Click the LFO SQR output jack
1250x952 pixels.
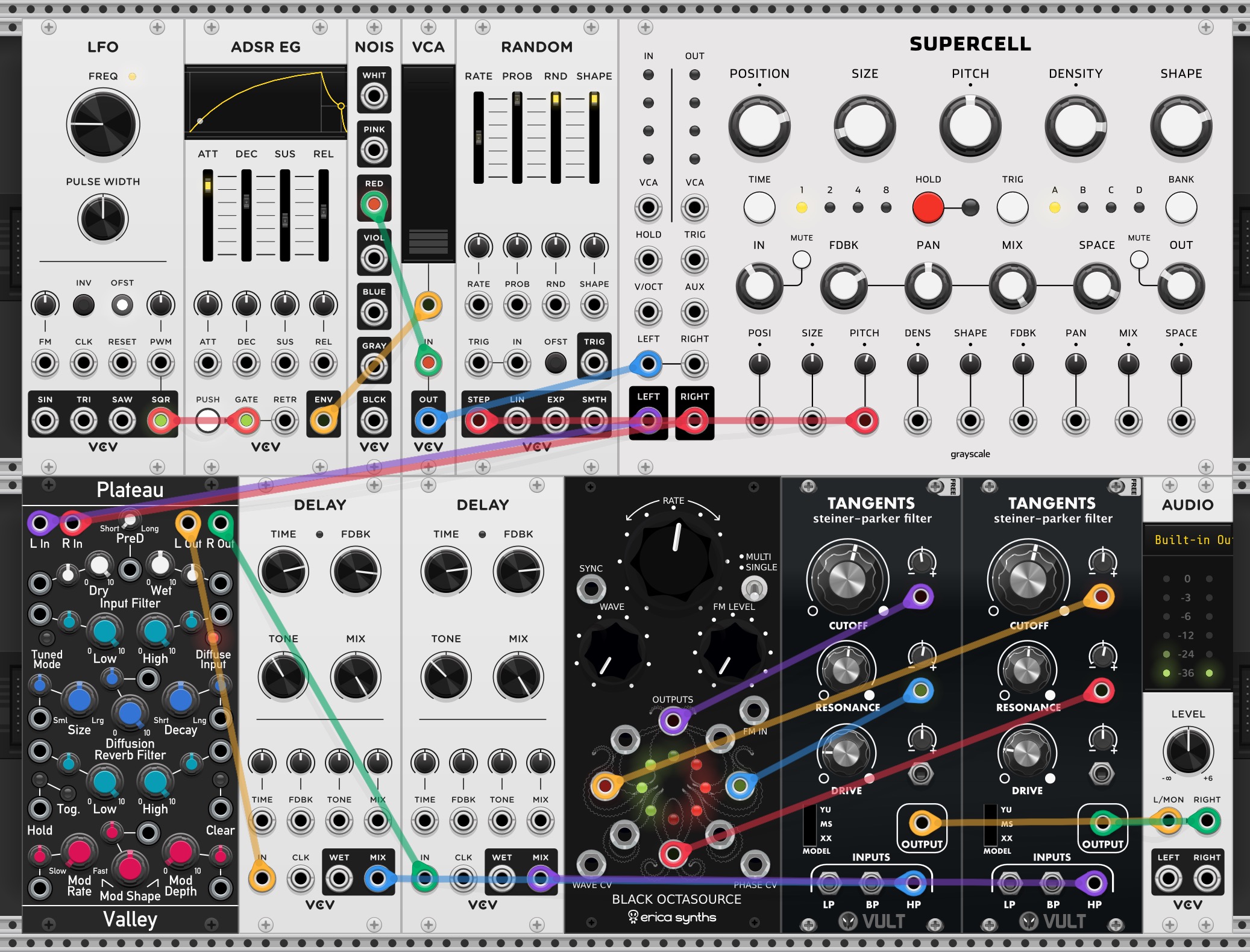point(160,421)
